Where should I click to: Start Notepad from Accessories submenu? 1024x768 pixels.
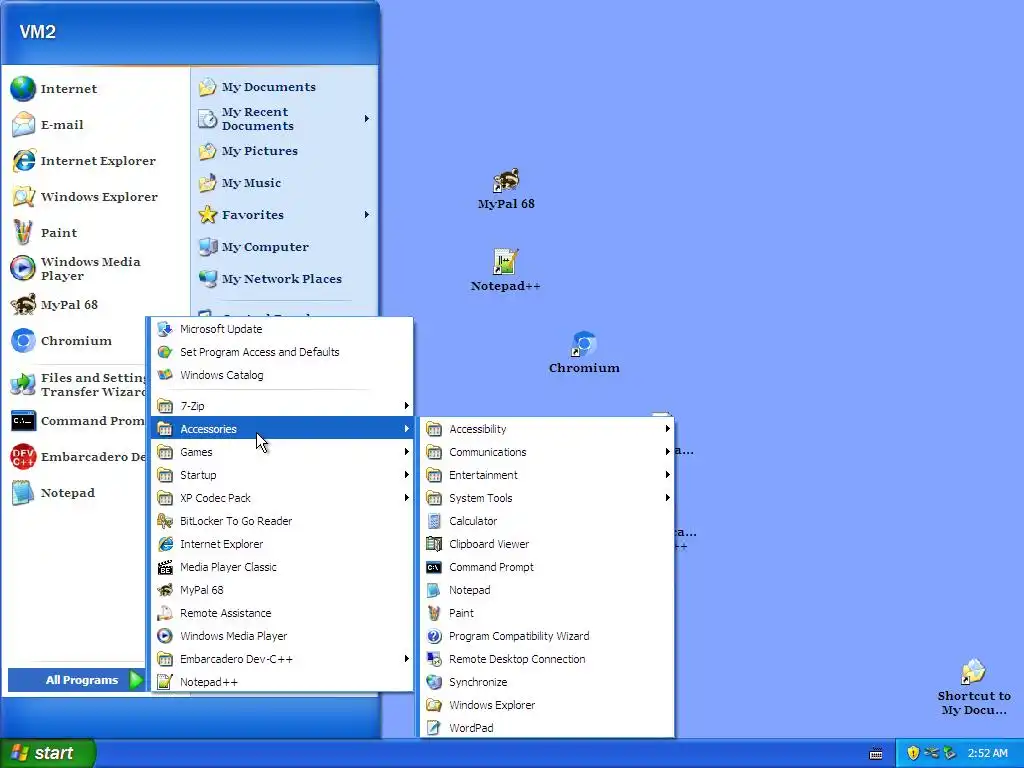tap(546, 590)
